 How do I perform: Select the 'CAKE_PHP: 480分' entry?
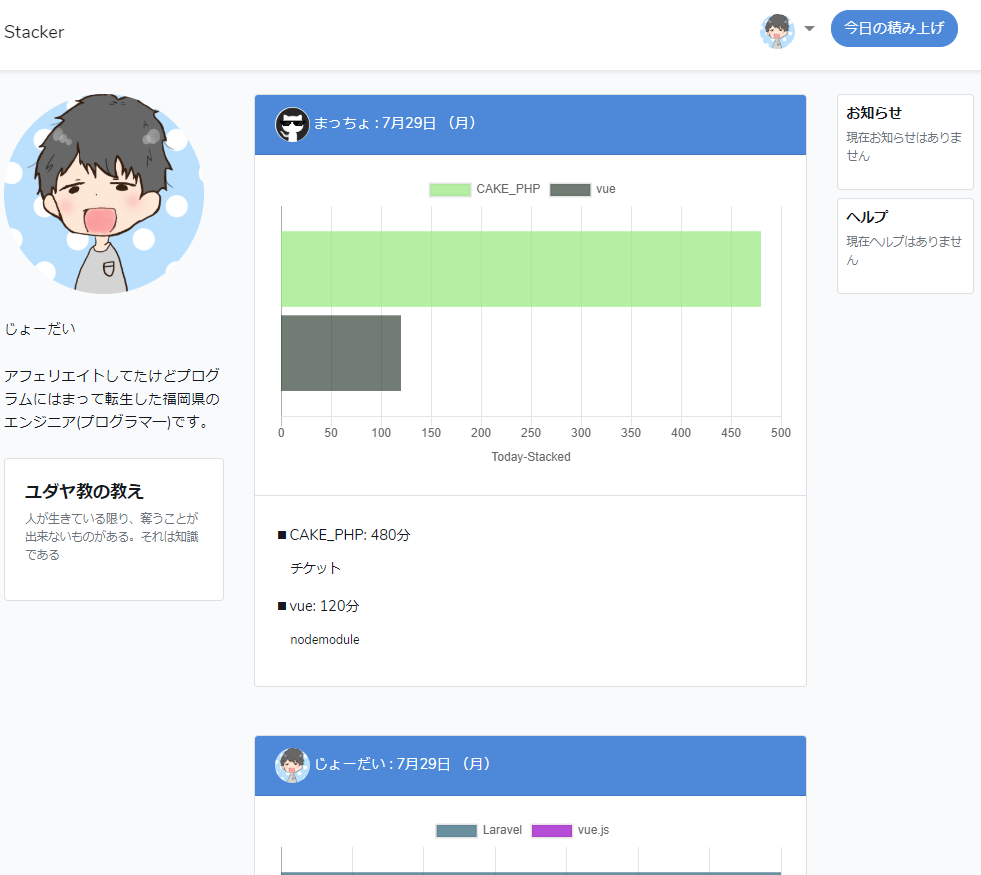click(344, 535)
